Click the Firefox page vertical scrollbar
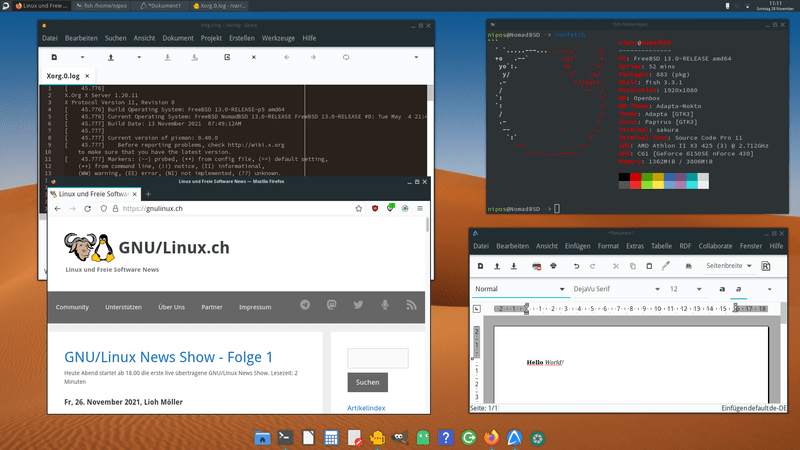 pos(428,225)
